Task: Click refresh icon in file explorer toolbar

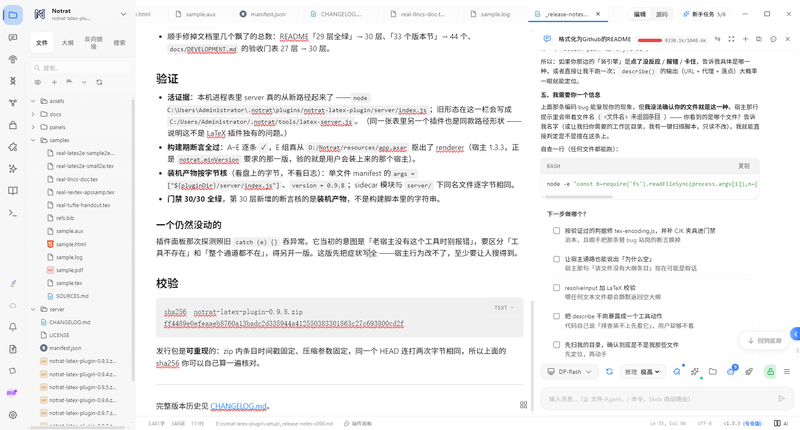Action: point(99,82)
